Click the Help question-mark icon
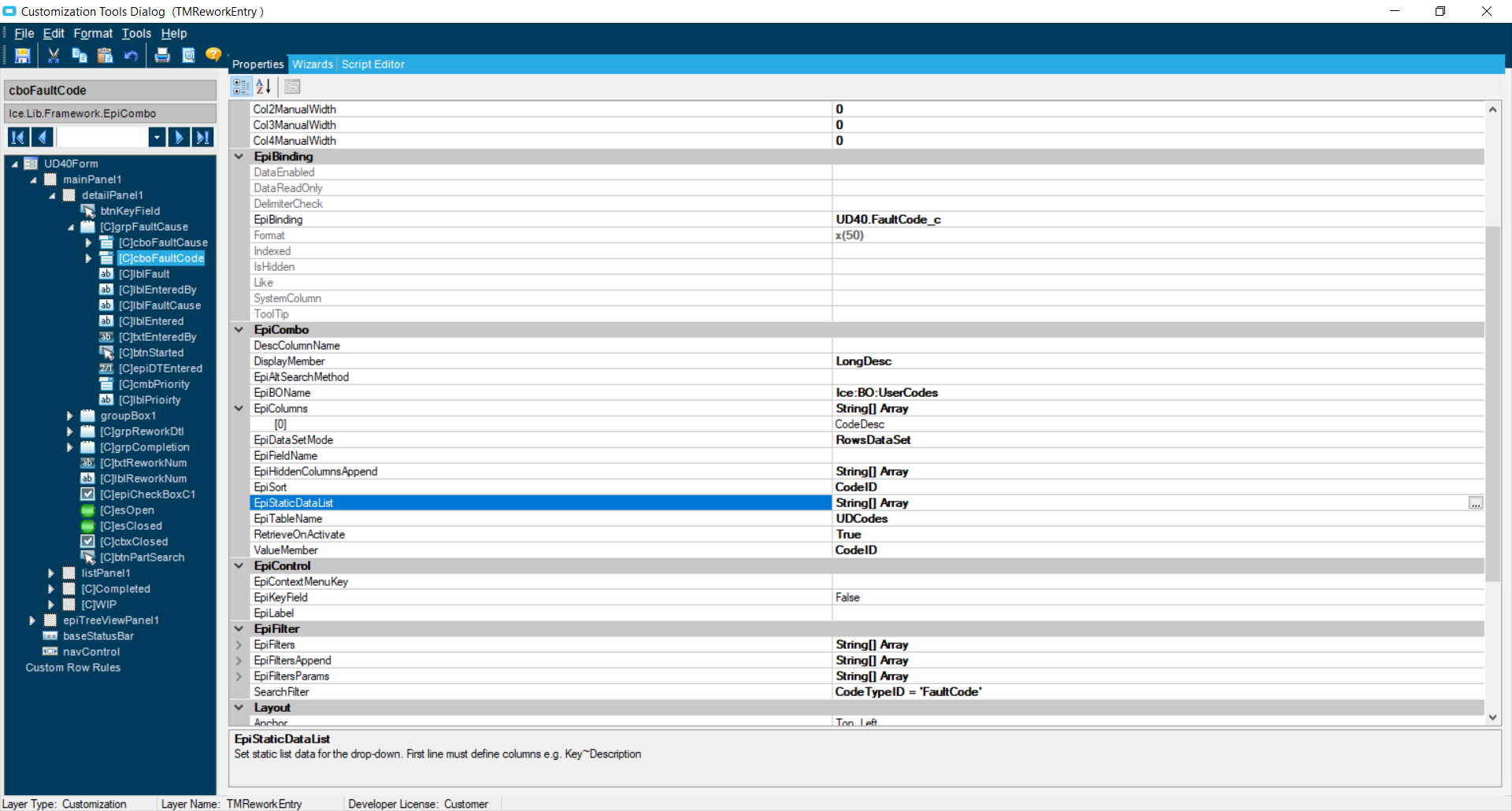 pos(213,54)
